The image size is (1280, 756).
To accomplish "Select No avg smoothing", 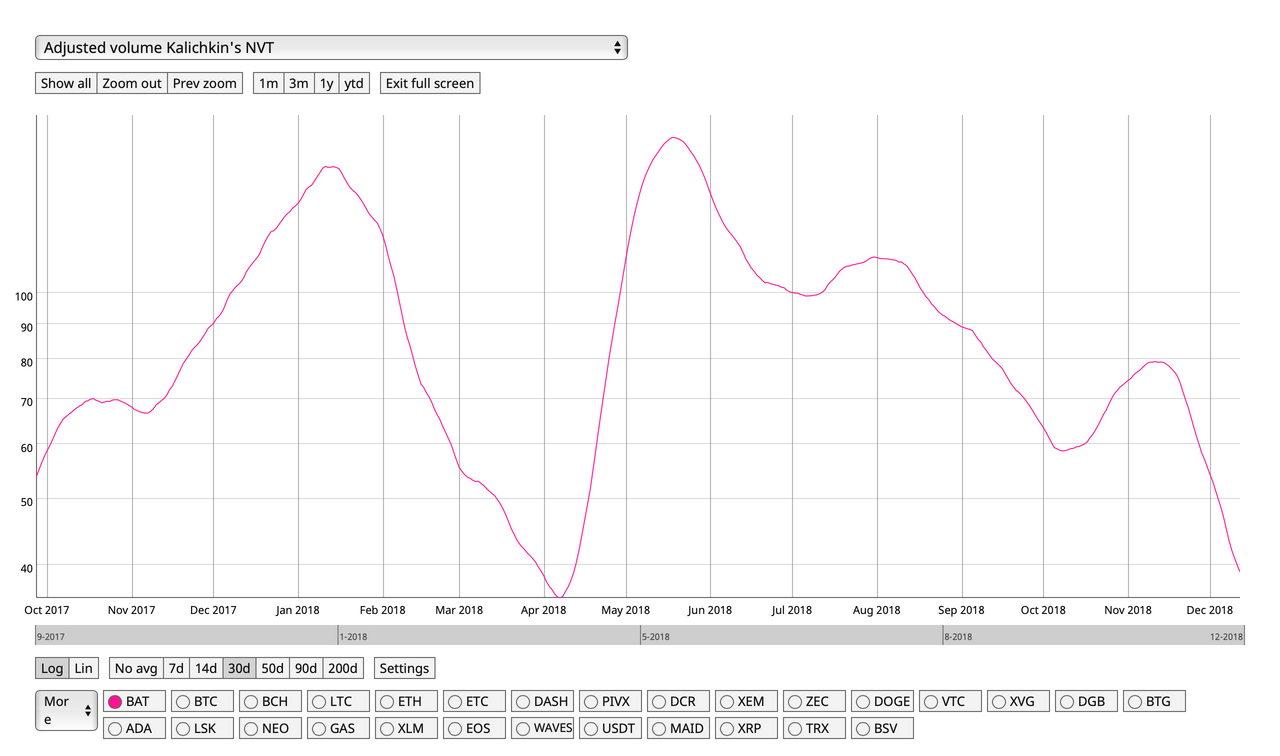I will pos(135,668).
